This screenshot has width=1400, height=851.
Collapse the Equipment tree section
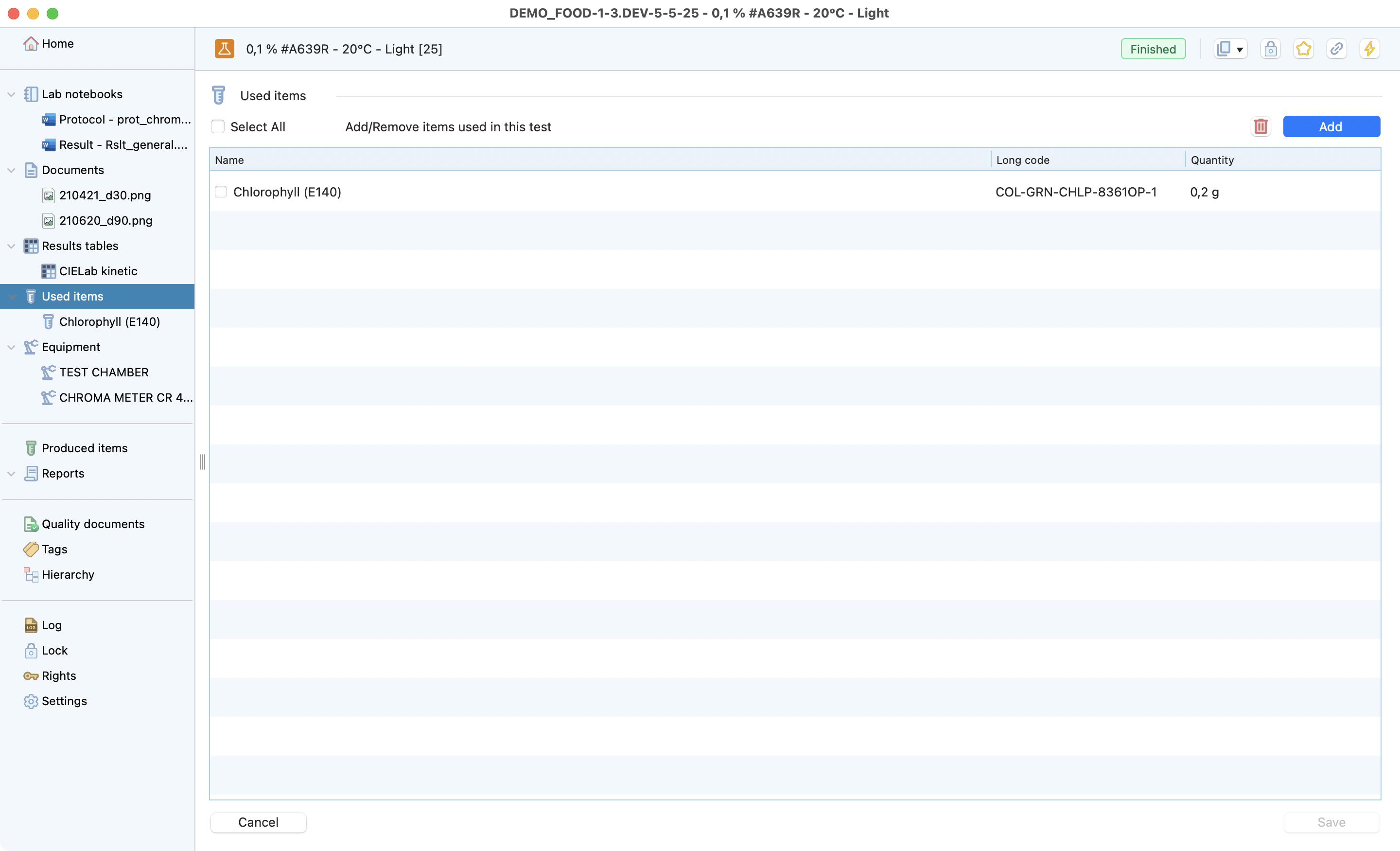(11, 347)
